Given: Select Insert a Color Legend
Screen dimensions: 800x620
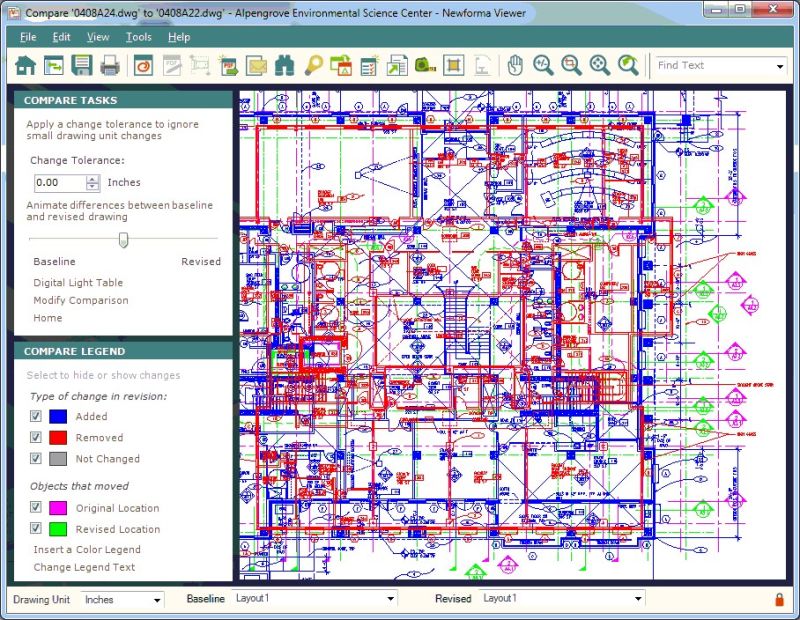Looking at the screenshot, I should 86,549.
